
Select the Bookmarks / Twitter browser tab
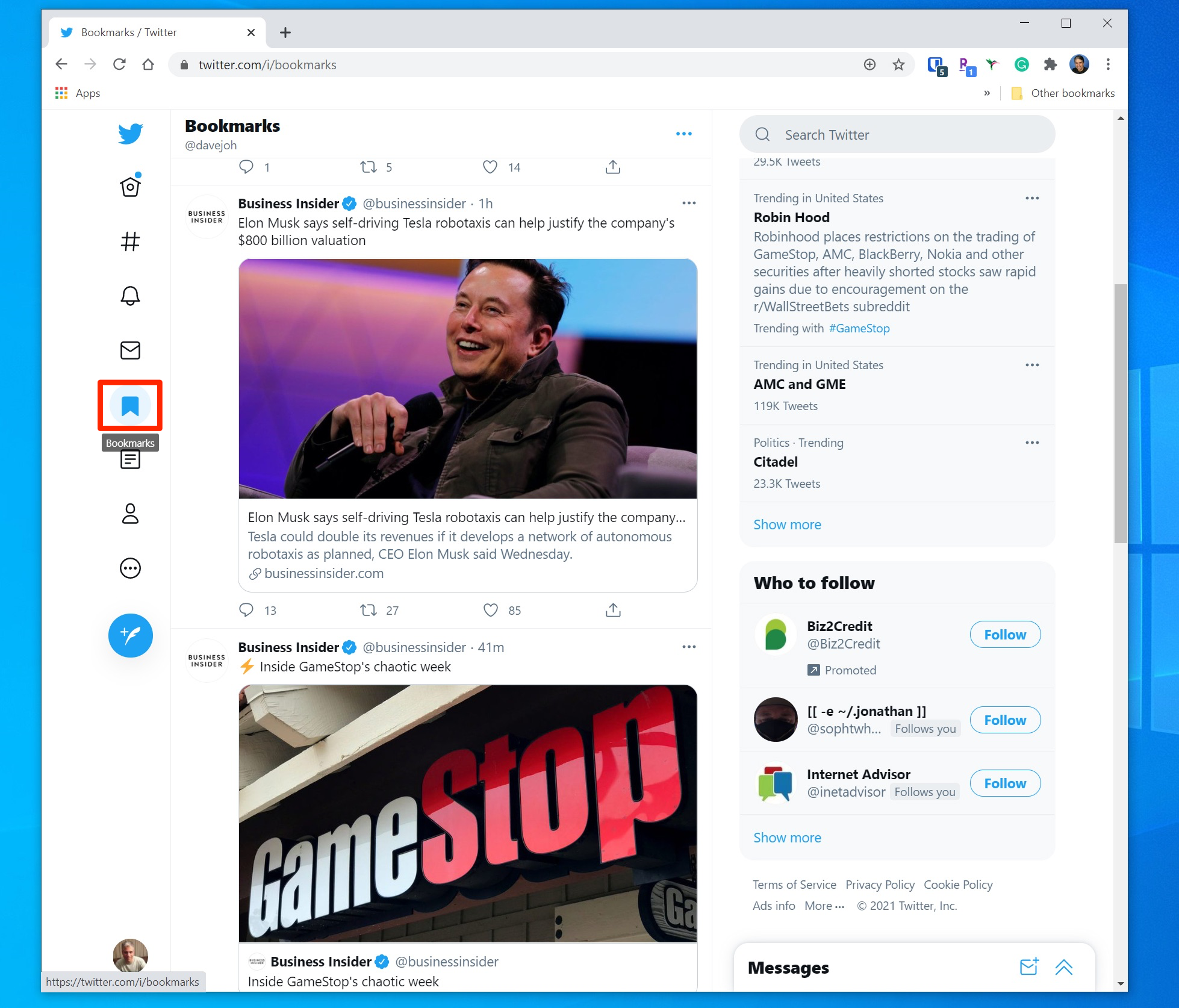158,33
